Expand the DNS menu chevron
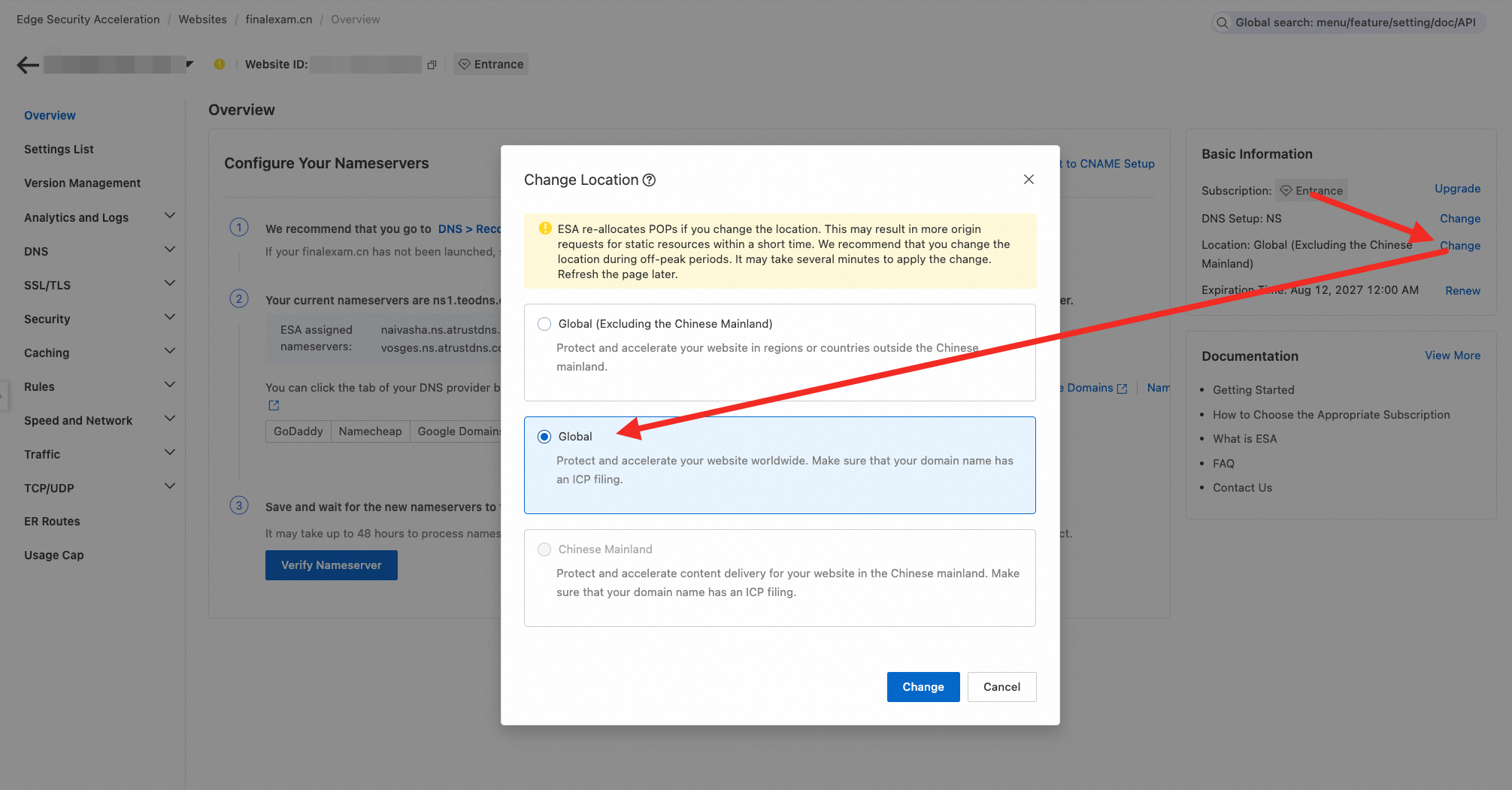1512x790 pixels. click(170, 250)
